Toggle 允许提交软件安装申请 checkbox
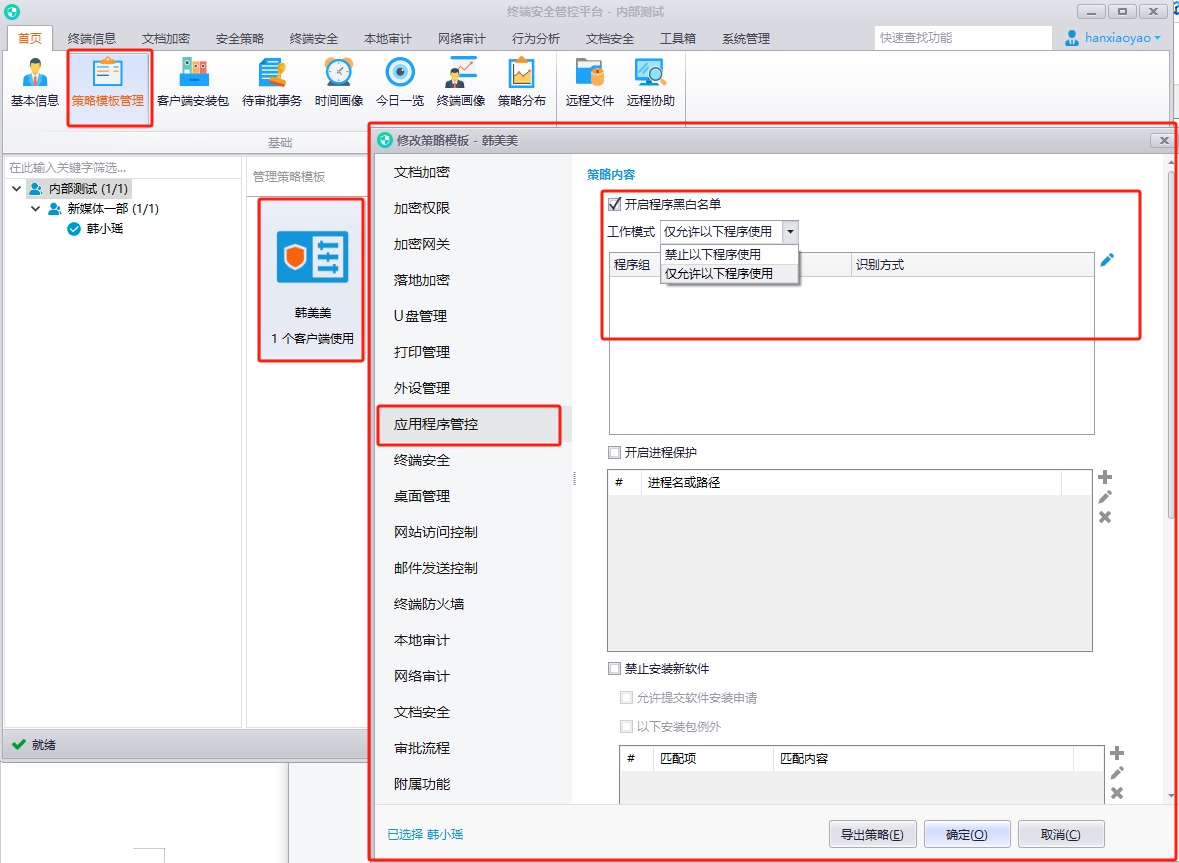This screenshot has height=863, width=1179. 626,698
